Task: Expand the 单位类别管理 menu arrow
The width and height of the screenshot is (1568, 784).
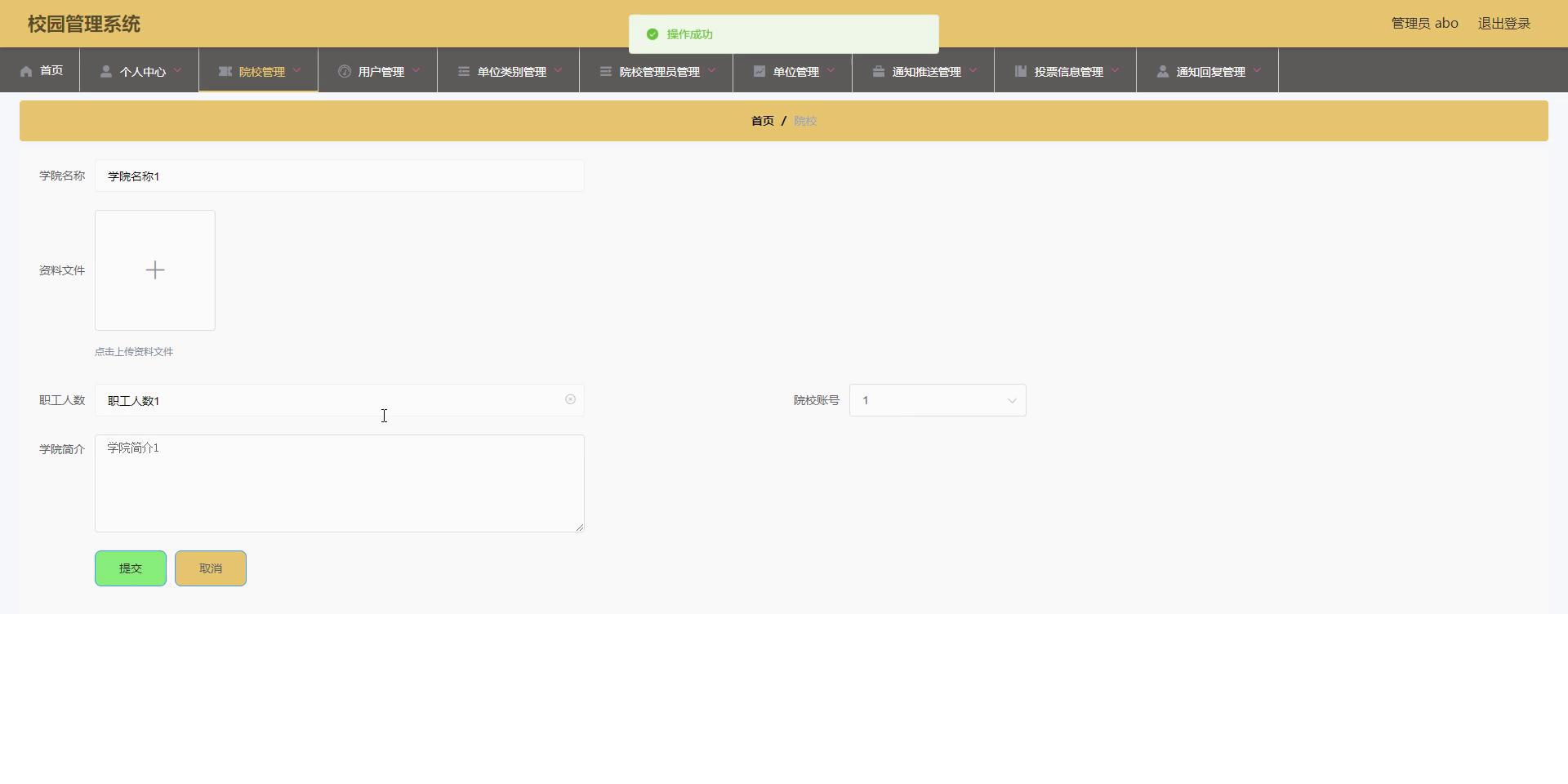Action: click(x=559, y=71)
